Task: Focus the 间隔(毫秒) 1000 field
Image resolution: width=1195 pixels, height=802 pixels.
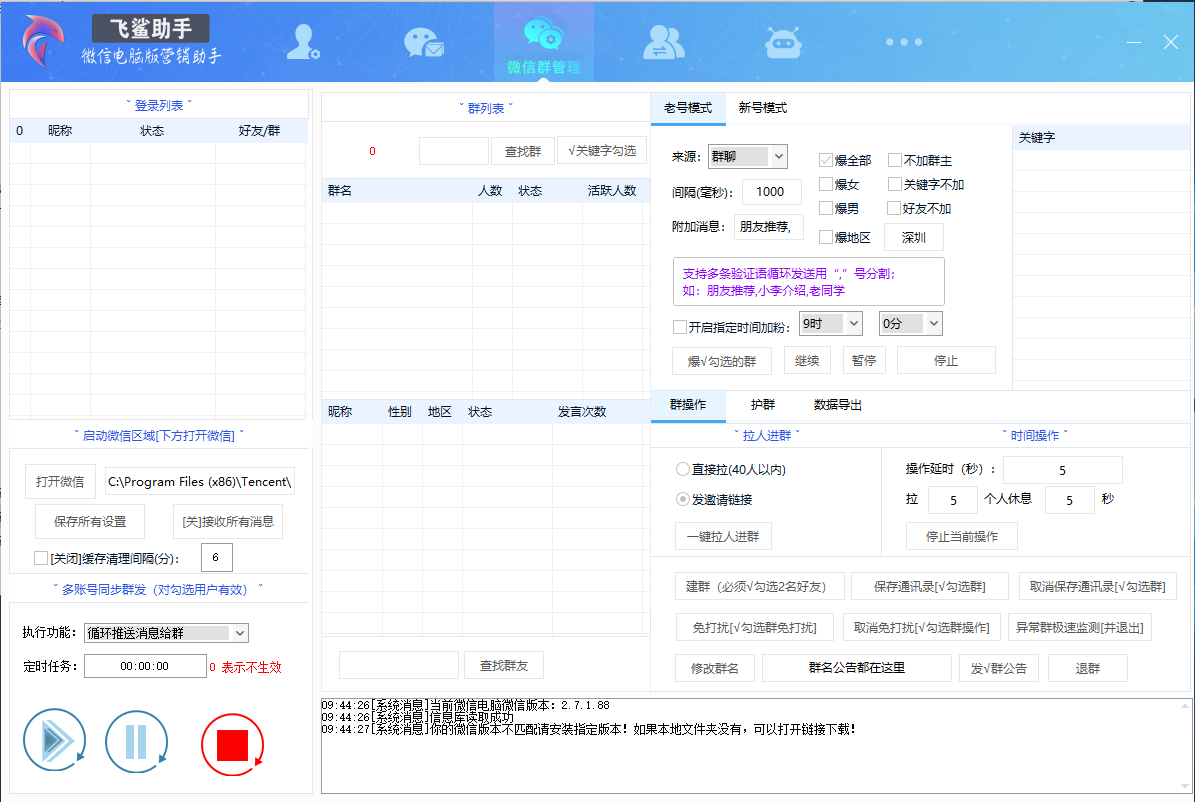Action: coord(771,191)
